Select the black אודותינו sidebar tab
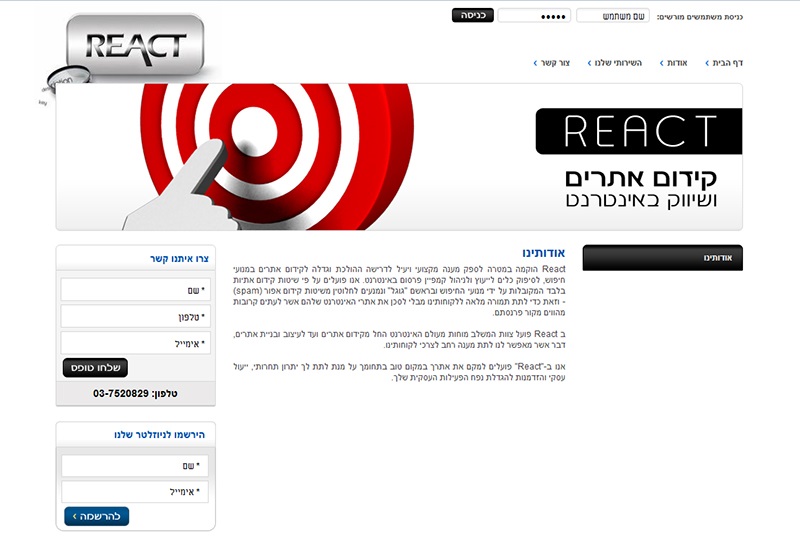Screen dimensions: 800x560 tap(662, 258)
